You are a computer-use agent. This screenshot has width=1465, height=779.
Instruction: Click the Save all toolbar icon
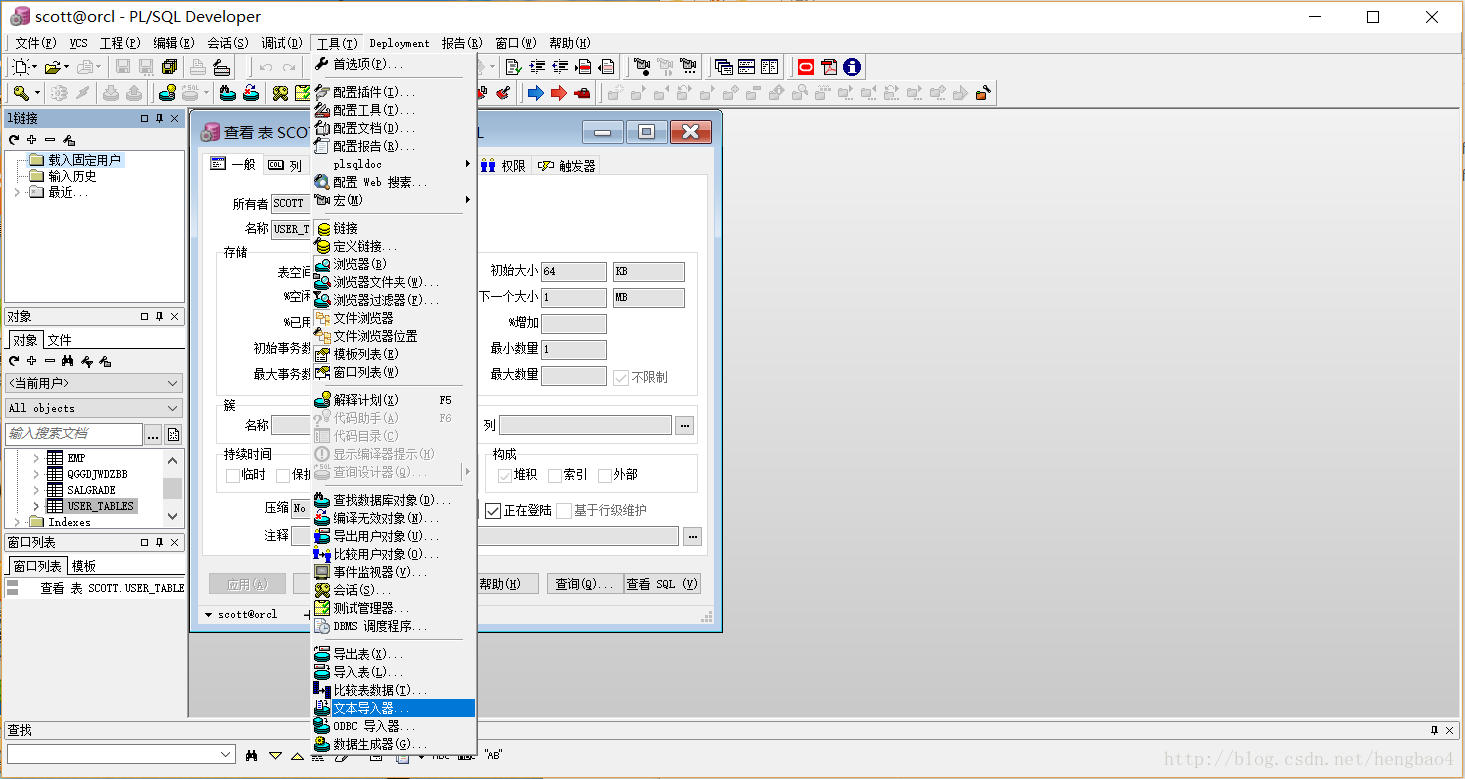[169, 67]
